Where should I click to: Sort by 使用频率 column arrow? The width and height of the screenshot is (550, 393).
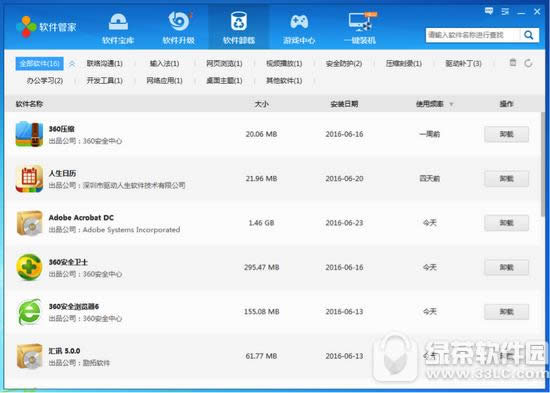[x=451, y=104]
